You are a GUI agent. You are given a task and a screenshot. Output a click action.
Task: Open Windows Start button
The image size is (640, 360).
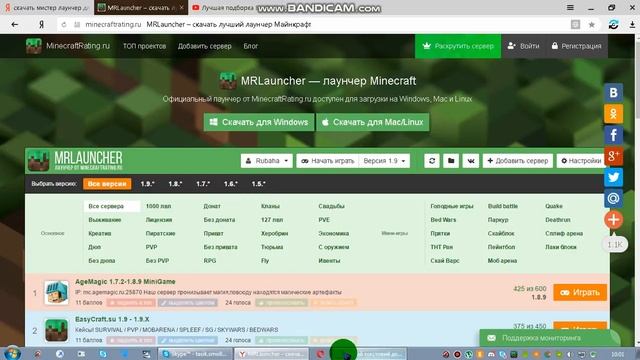pos(12,353)
